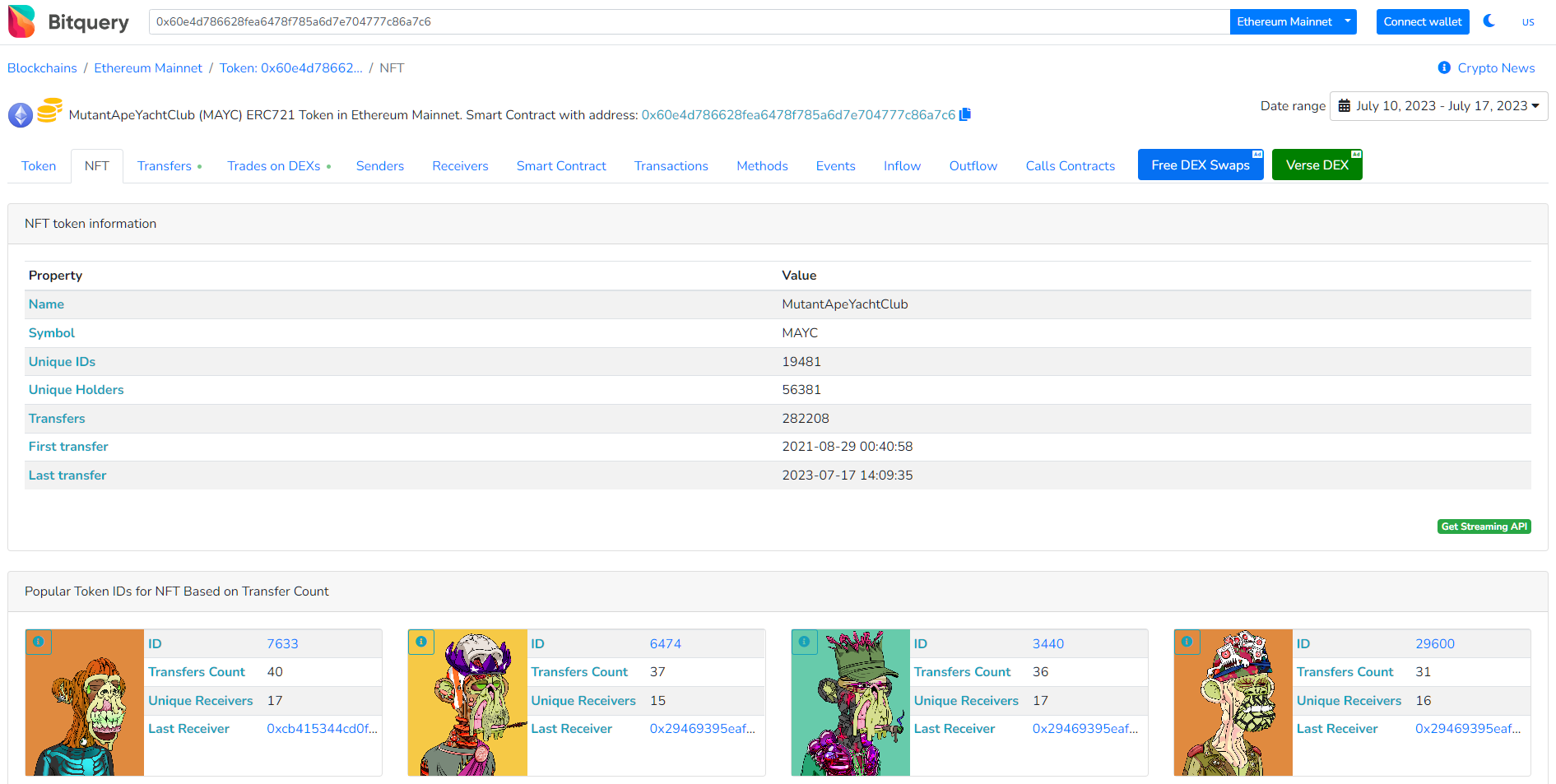Image resolution: width=1556 pixels, height=784 pixels.
Task: Click the Bitquery logo icon
Action: click(22, 21)
